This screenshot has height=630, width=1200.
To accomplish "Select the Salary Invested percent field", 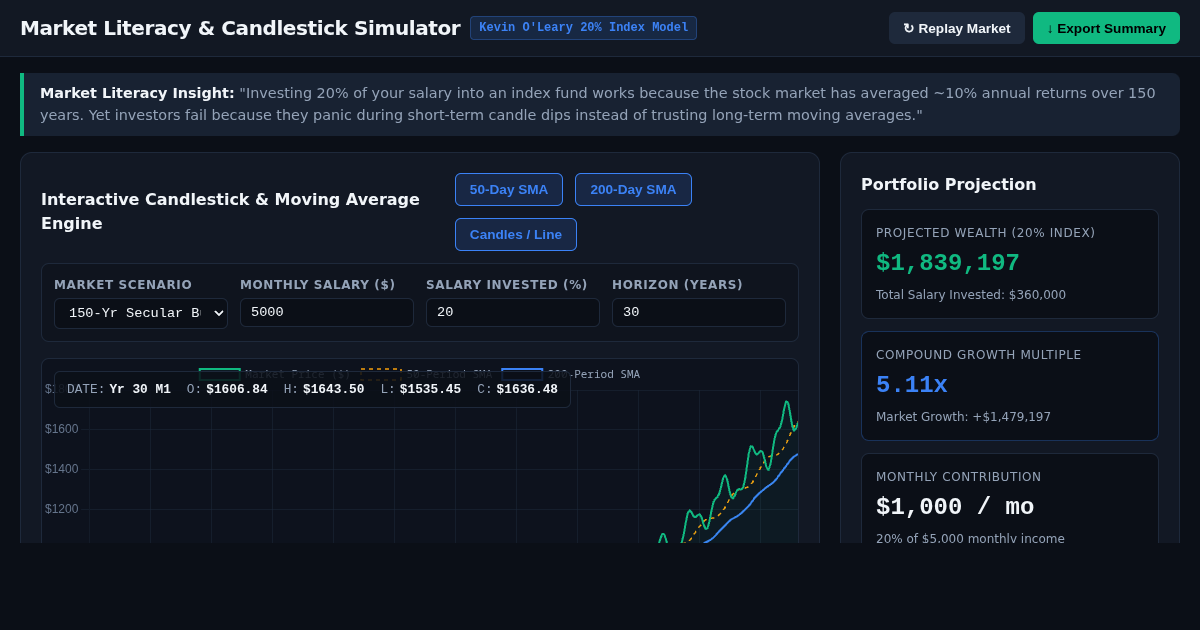I will pyautogui.click(x=513, y=312).
